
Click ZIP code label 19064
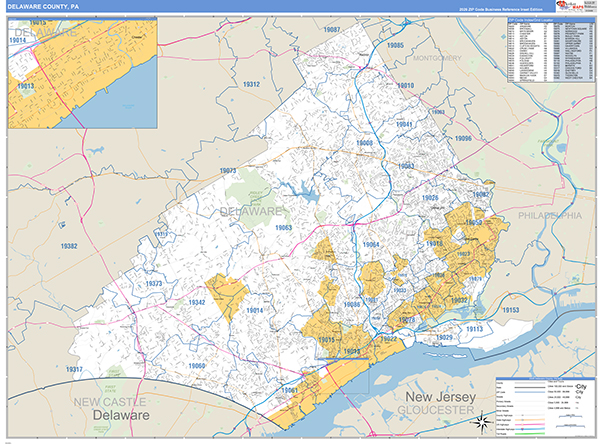coord(371,245)
